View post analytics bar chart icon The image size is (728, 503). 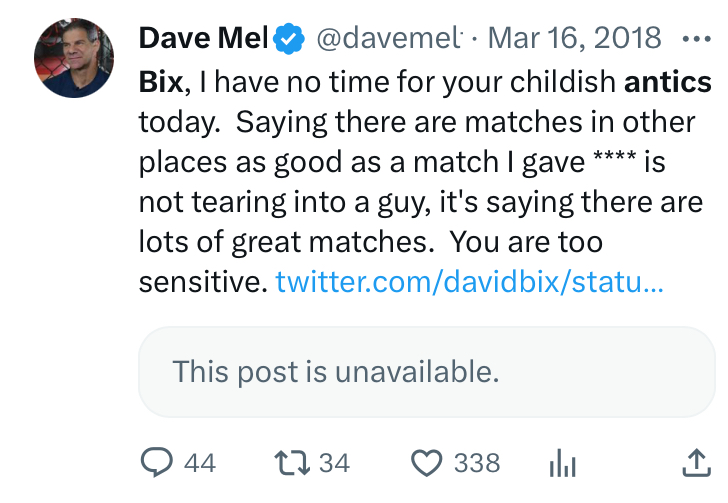tap(563, 463)
